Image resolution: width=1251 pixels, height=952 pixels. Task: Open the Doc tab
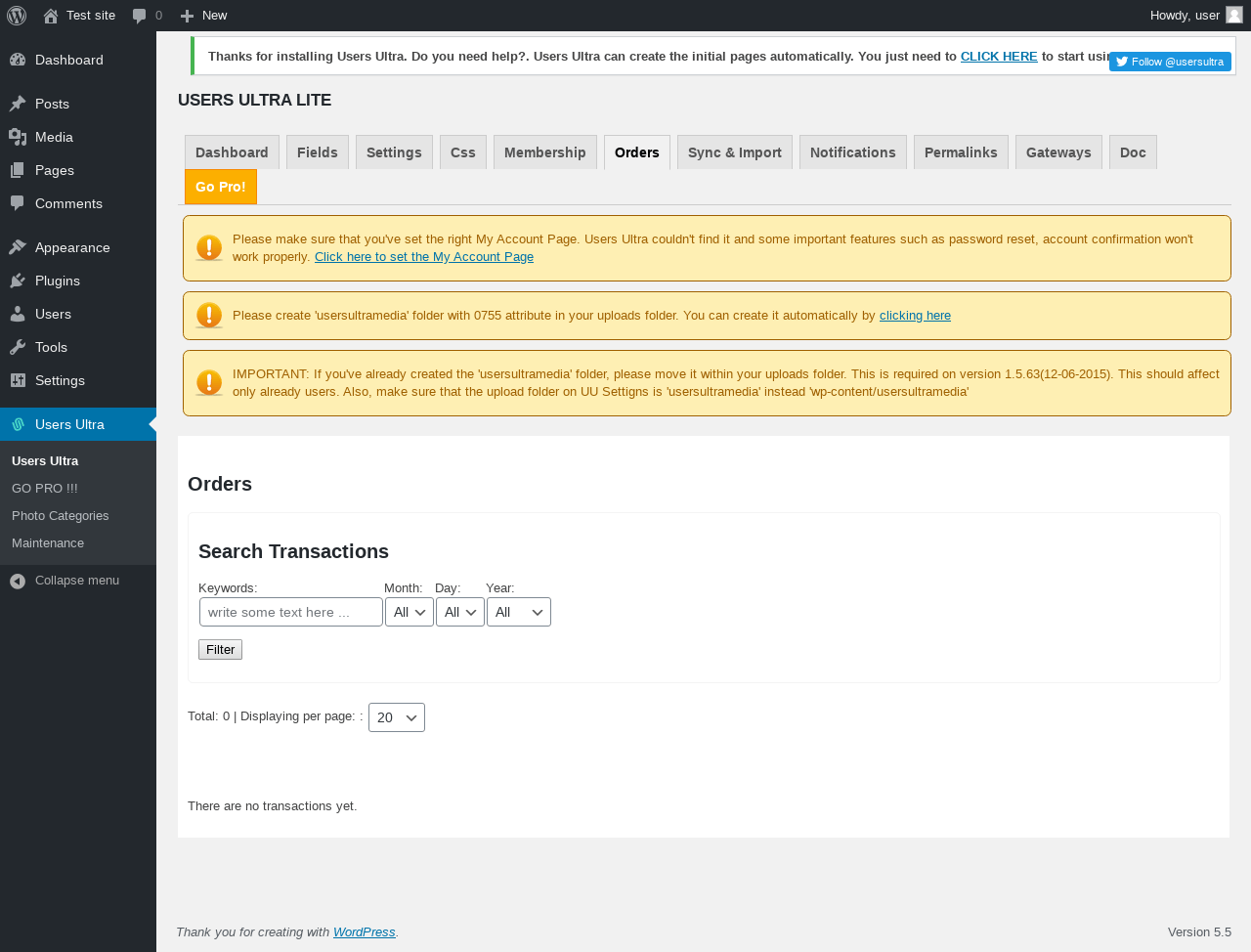(x=1133, y=152)
